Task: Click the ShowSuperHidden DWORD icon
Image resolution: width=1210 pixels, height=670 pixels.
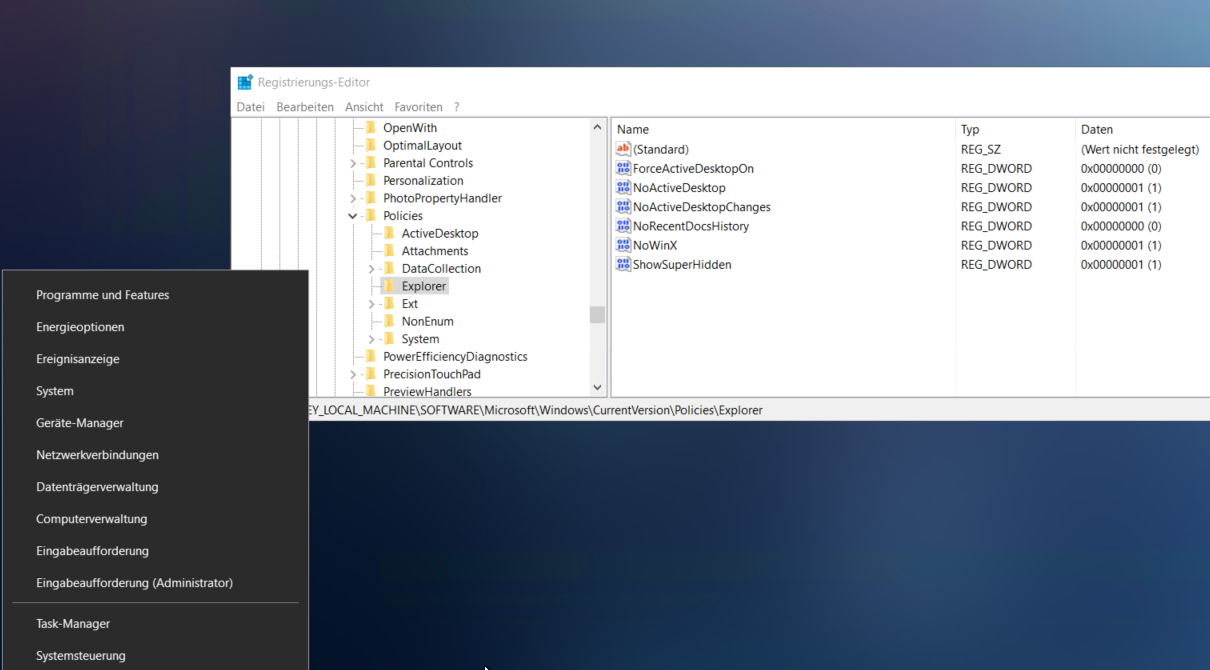Action: [x=623, y=264]
